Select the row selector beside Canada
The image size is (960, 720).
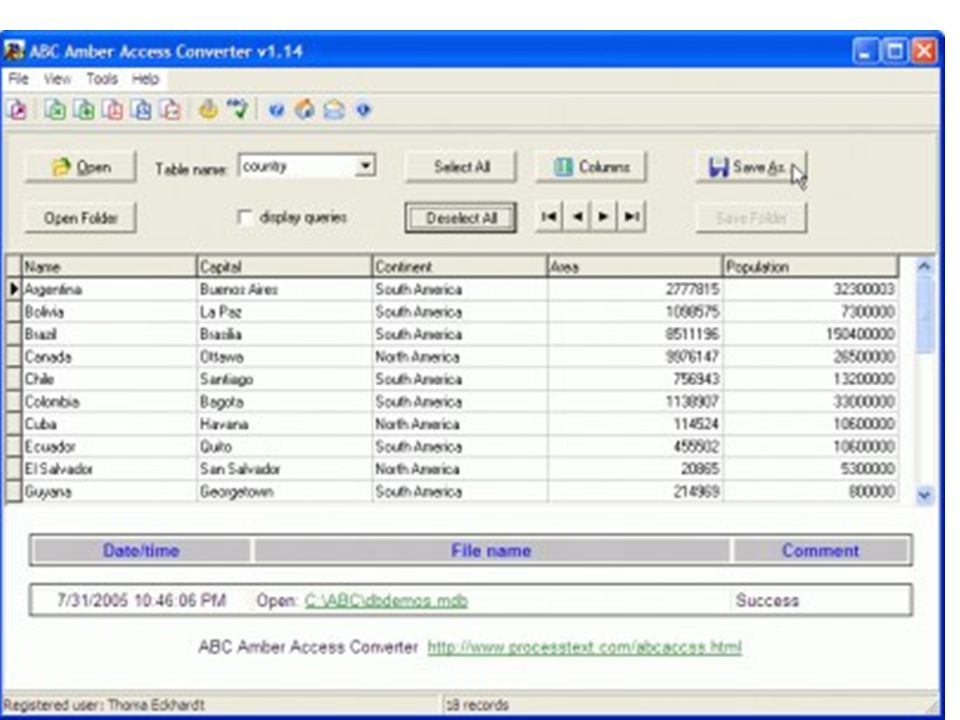[13, 356]
